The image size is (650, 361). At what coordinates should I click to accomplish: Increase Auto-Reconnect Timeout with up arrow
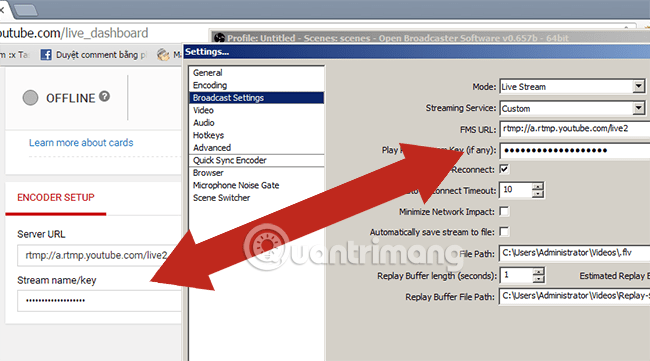538,186
